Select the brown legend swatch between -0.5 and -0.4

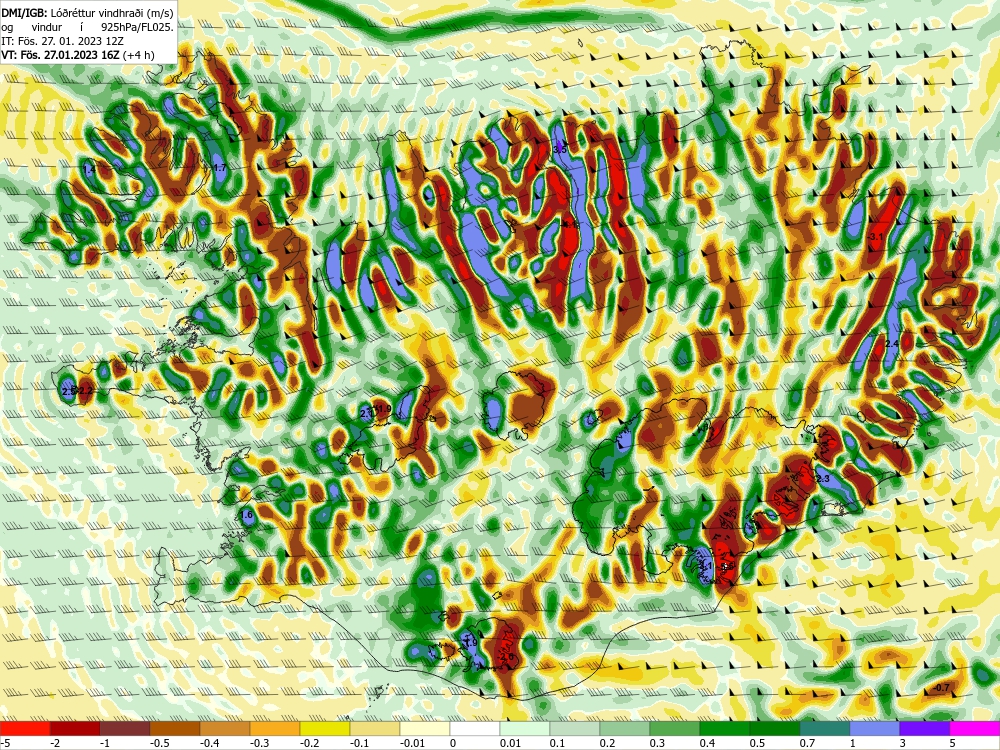(175, 728)
